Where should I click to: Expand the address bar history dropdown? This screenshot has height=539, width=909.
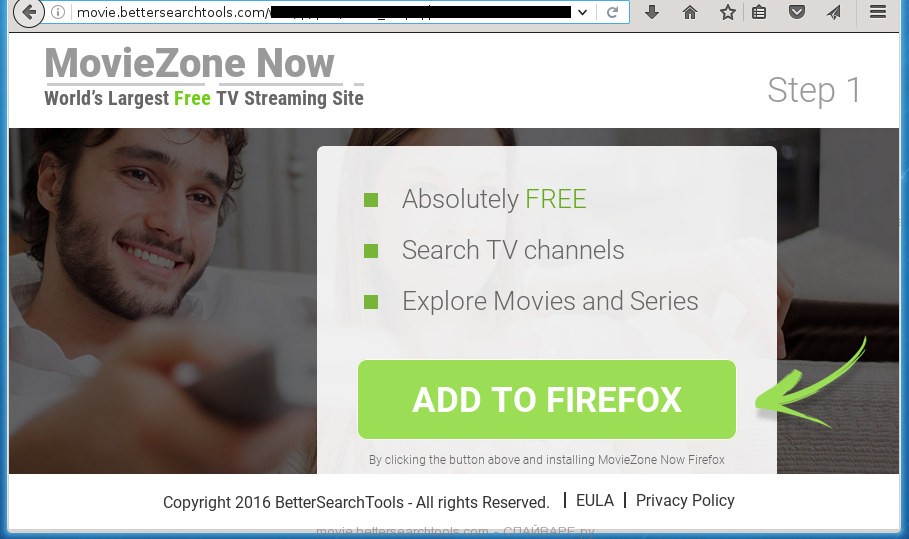[x=583, y=12]
